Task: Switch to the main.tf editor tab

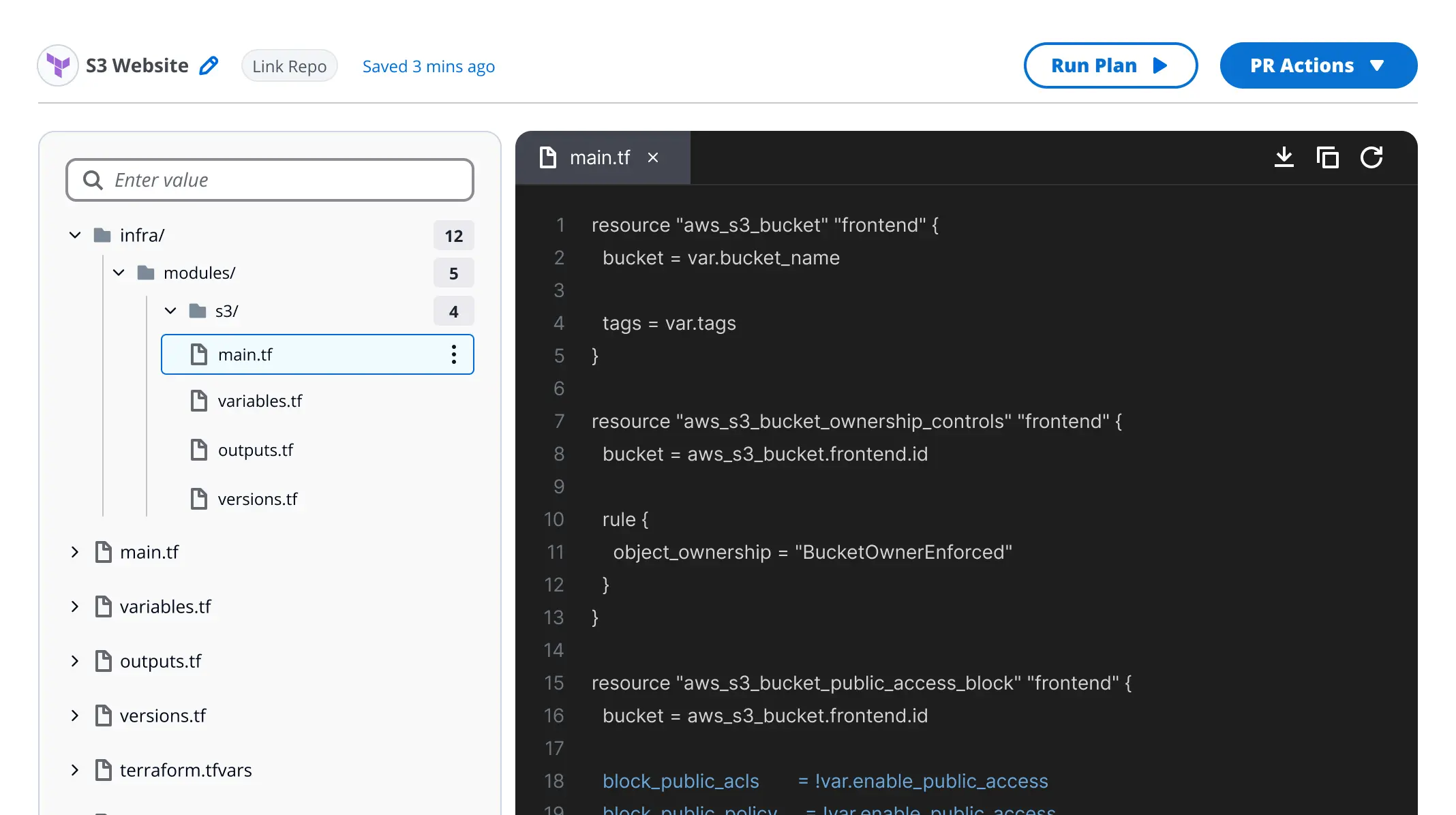Action: [x=599, y=157]
